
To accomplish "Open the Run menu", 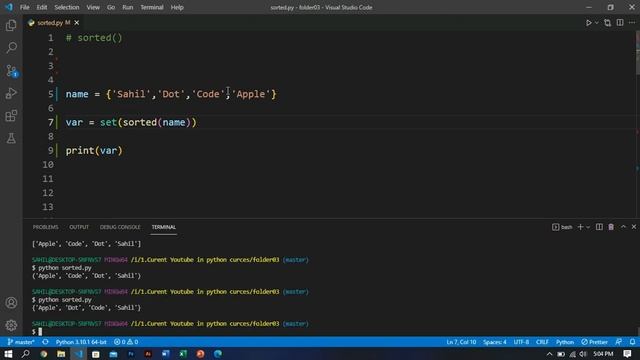I will click(128, 7).
